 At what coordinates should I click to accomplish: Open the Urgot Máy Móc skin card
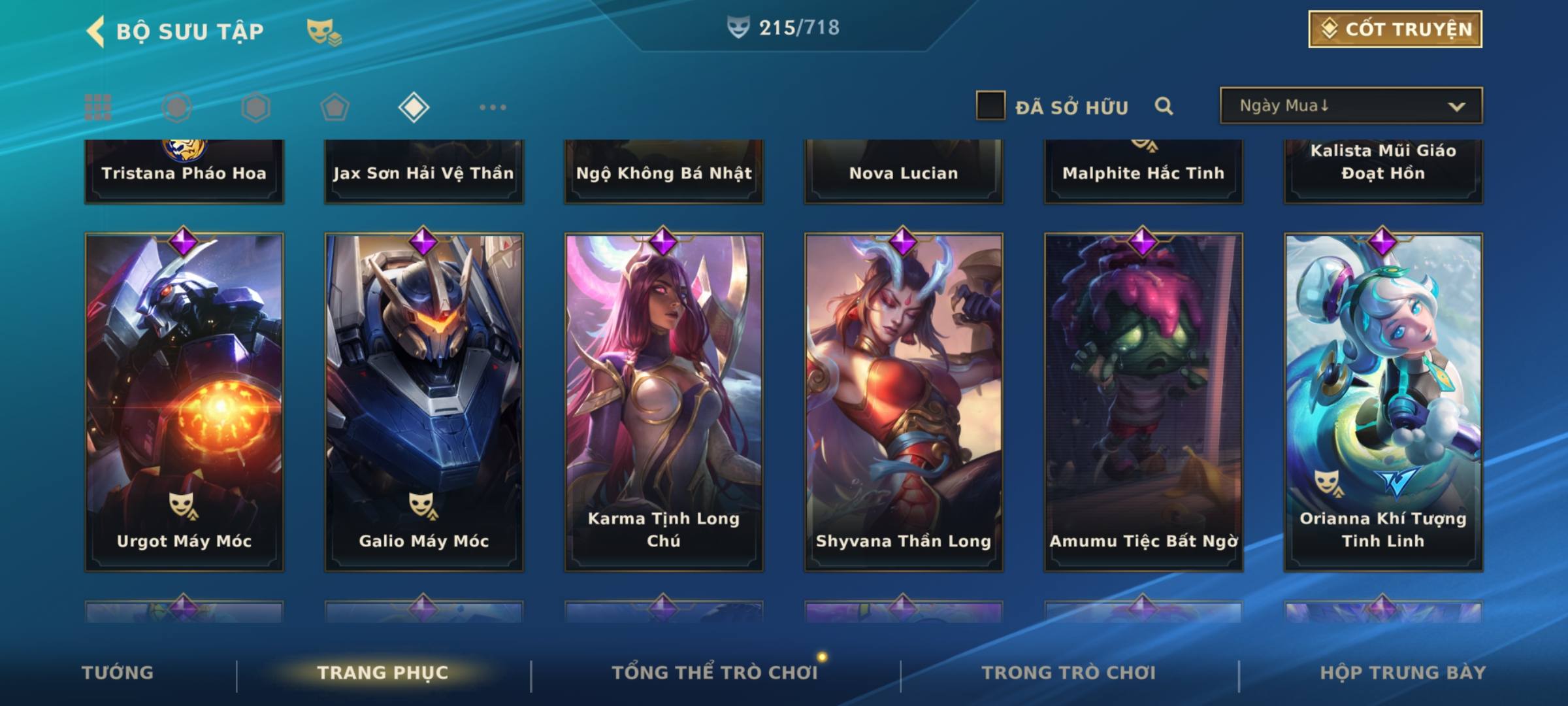pyautogui.click(x=184, y=402)
